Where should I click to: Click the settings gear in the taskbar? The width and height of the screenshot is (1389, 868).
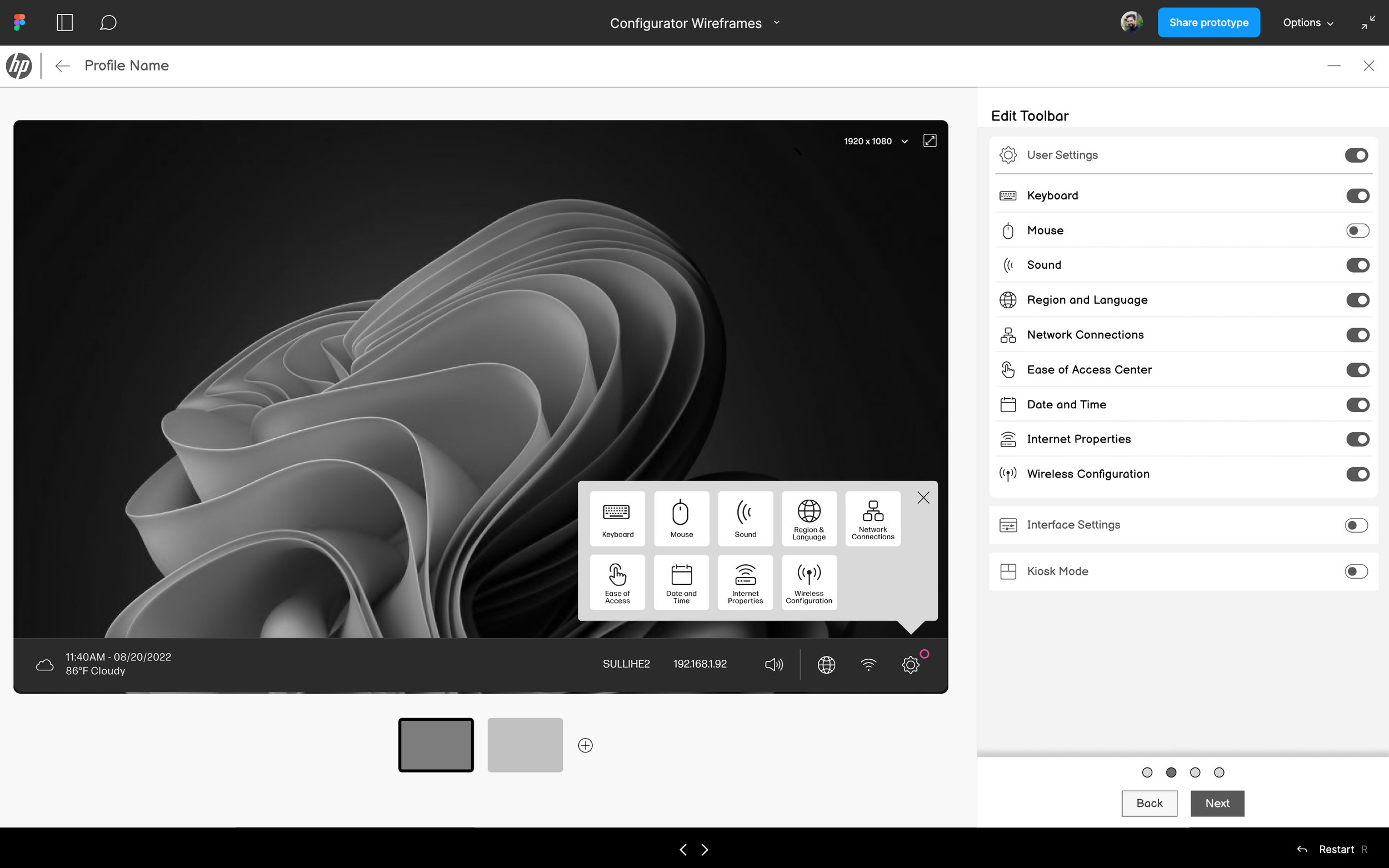coord(910,664)
